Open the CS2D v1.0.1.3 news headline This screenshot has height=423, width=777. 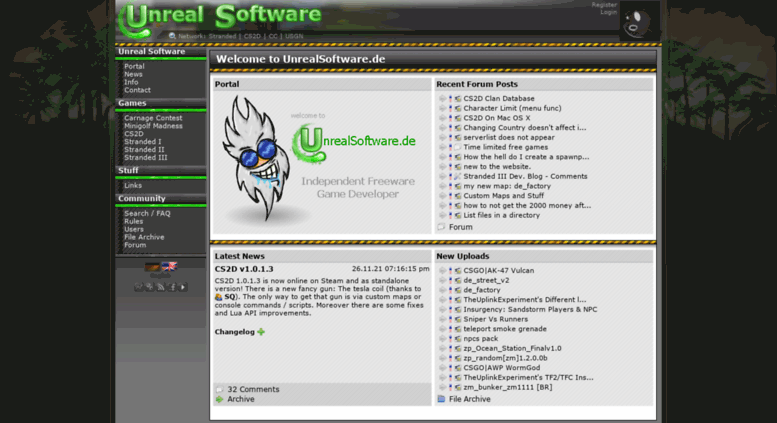click(x=244, y=269)
